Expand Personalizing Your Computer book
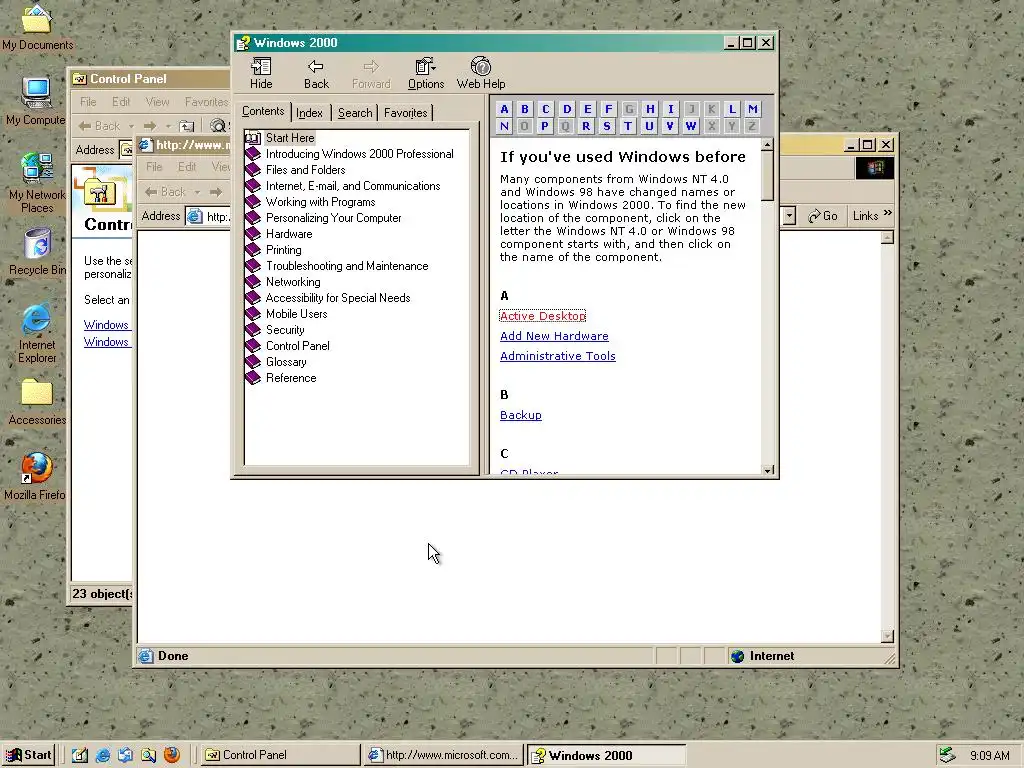Image resolution: width=1024 pixels, height=768 pixels. pyautogui.click(x=334, y=218)
